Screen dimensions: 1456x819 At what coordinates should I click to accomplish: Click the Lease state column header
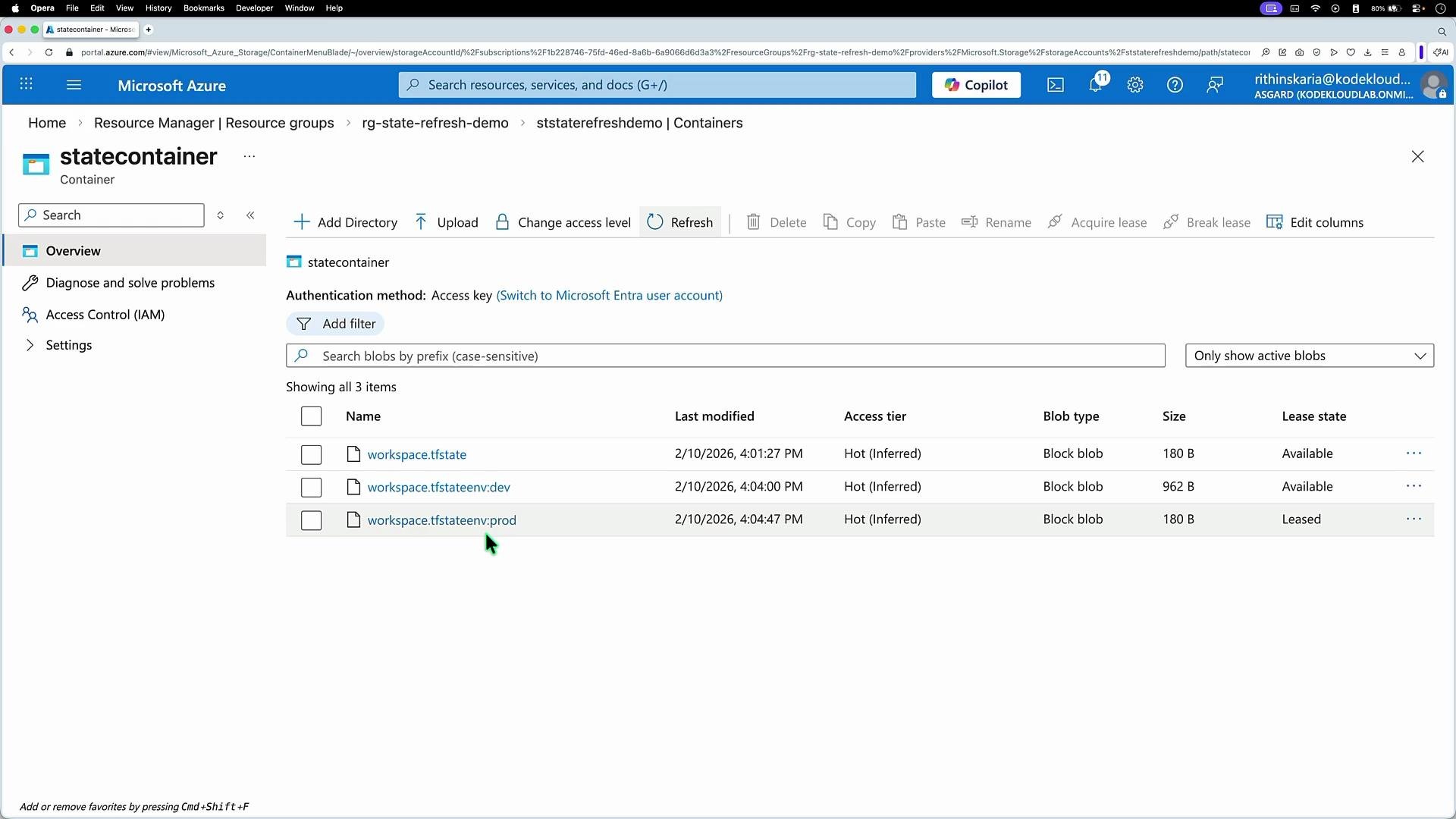pyautogui.click(x=1314, y=416)
